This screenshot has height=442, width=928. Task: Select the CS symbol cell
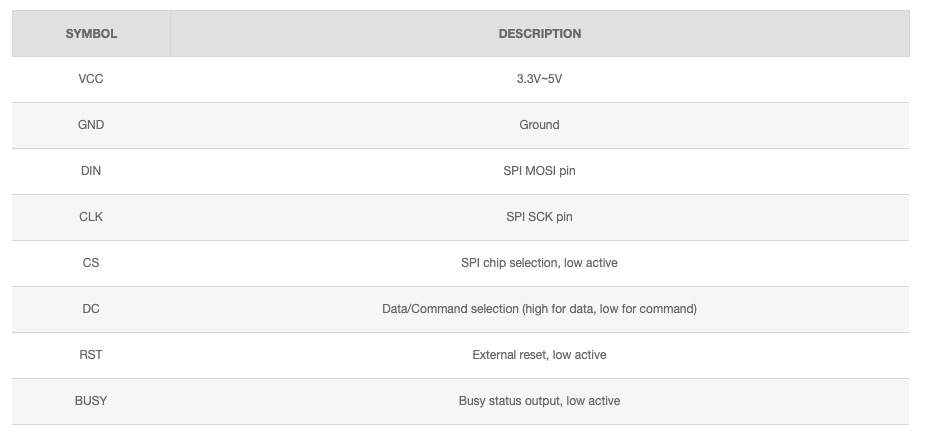91,263
